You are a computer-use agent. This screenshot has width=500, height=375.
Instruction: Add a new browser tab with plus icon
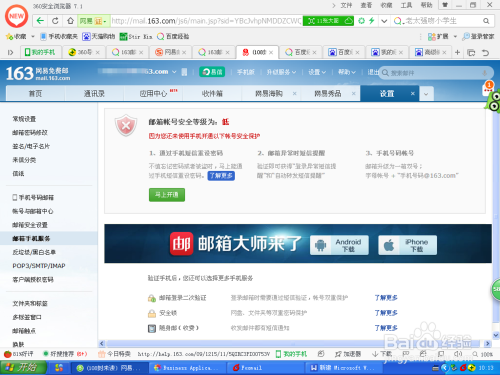457,52
